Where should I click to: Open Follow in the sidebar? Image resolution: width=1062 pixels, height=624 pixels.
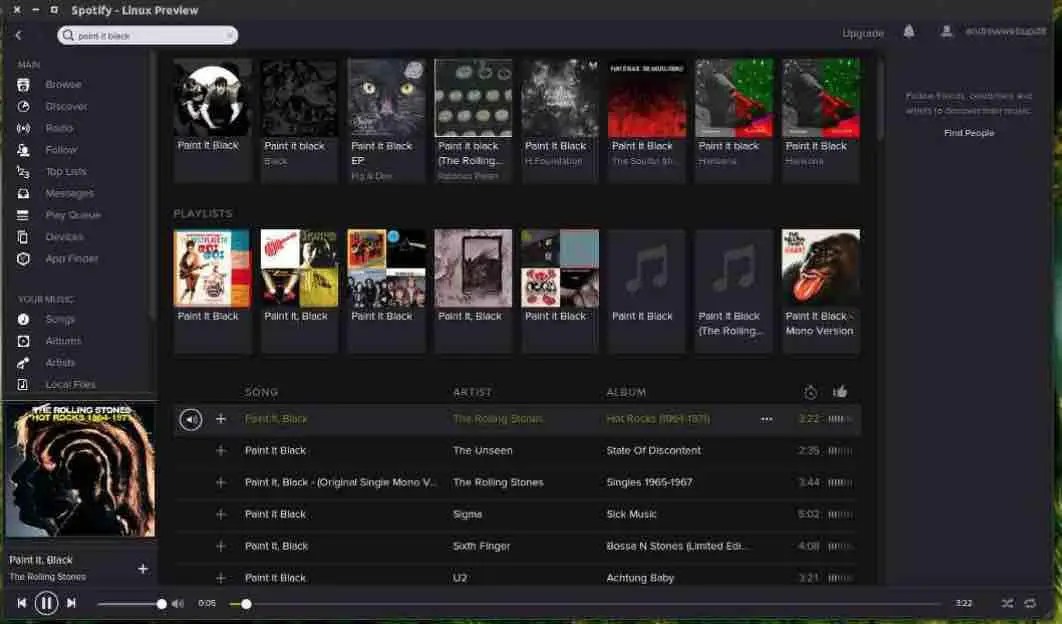pos(61,150)
